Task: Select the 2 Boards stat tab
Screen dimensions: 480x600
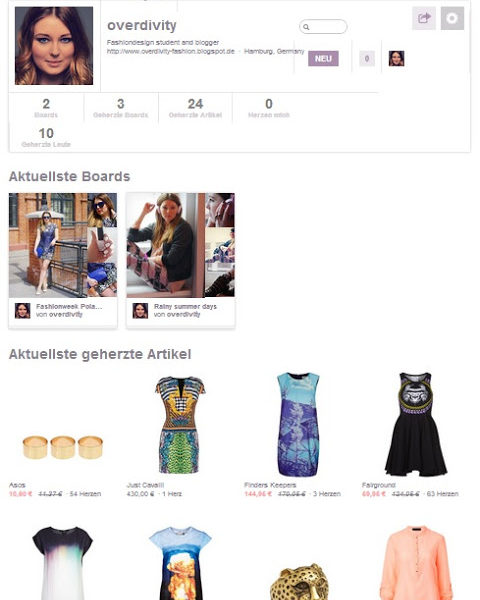Action: pos(46,108)
